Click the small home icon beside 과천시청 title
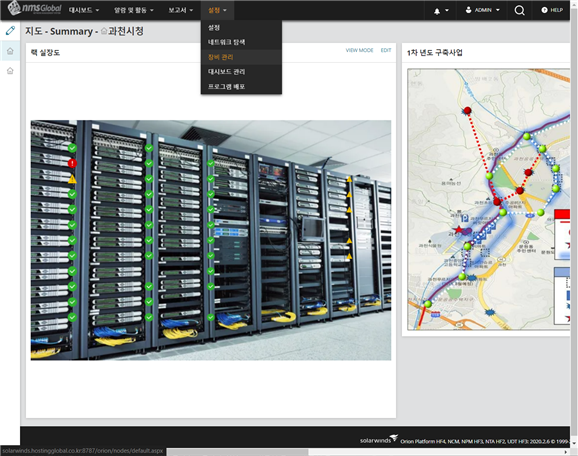Viewport: 578px width, 456px height. click(x=104, y=31)
